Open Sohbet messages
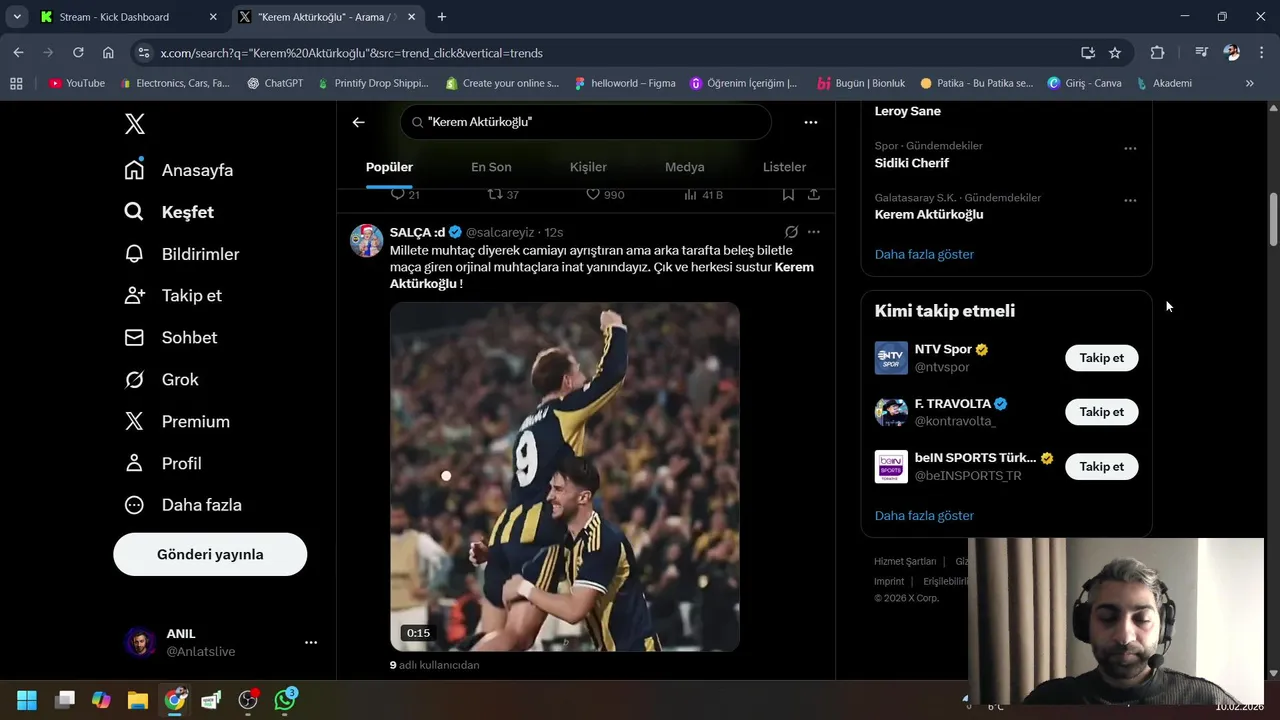1280x720 pixels. pos(171,338)
